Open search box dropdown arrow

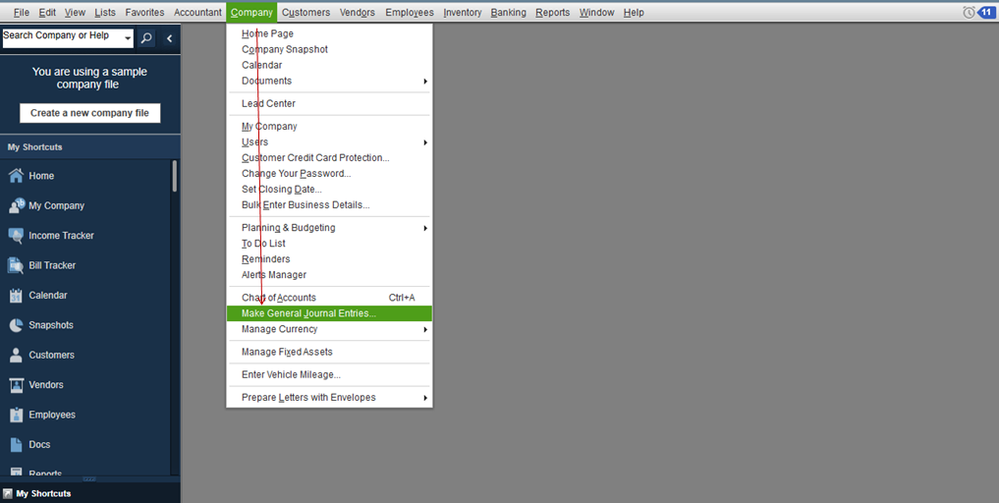[127, 39]
